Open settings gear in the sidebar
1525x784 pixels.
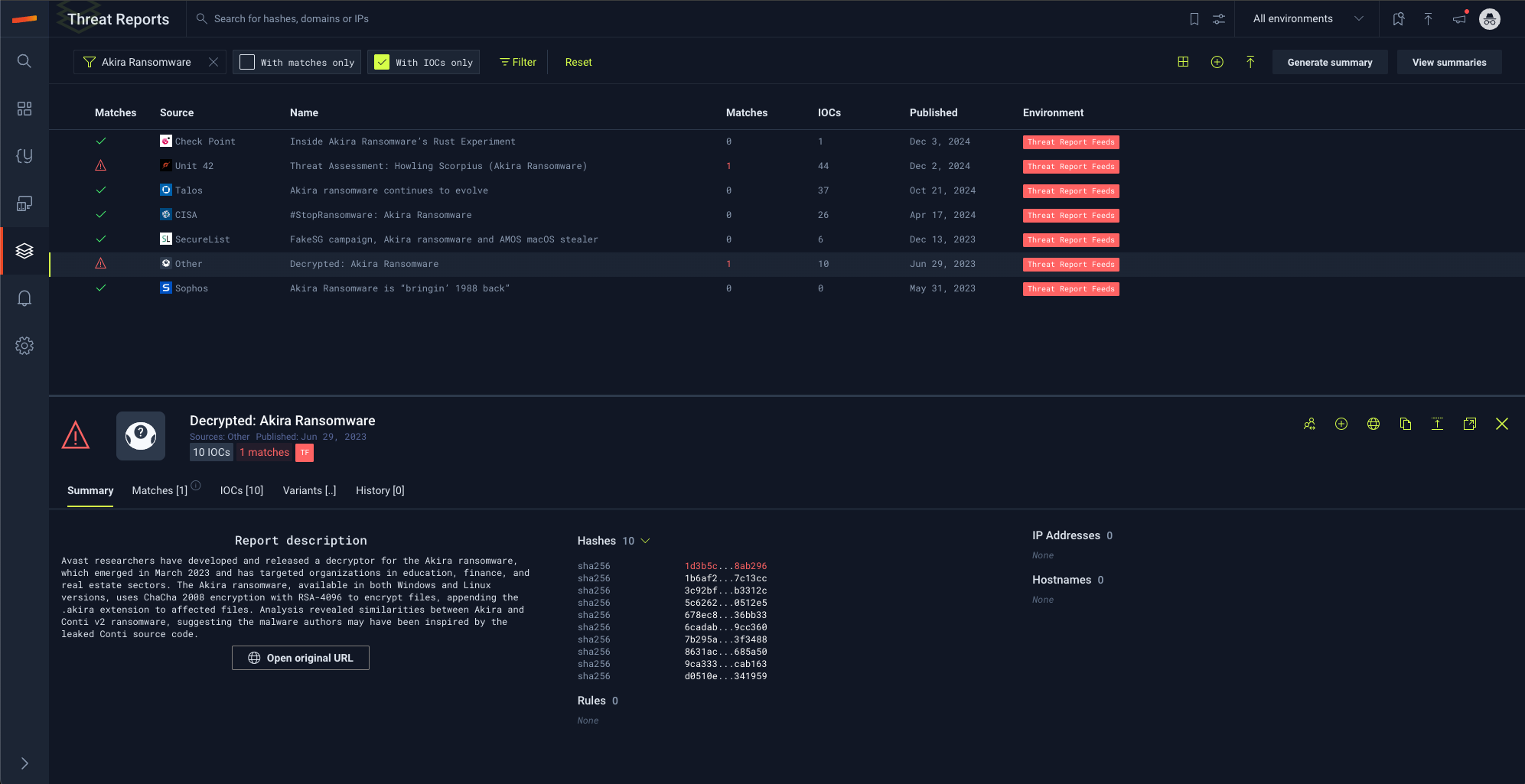24,346
